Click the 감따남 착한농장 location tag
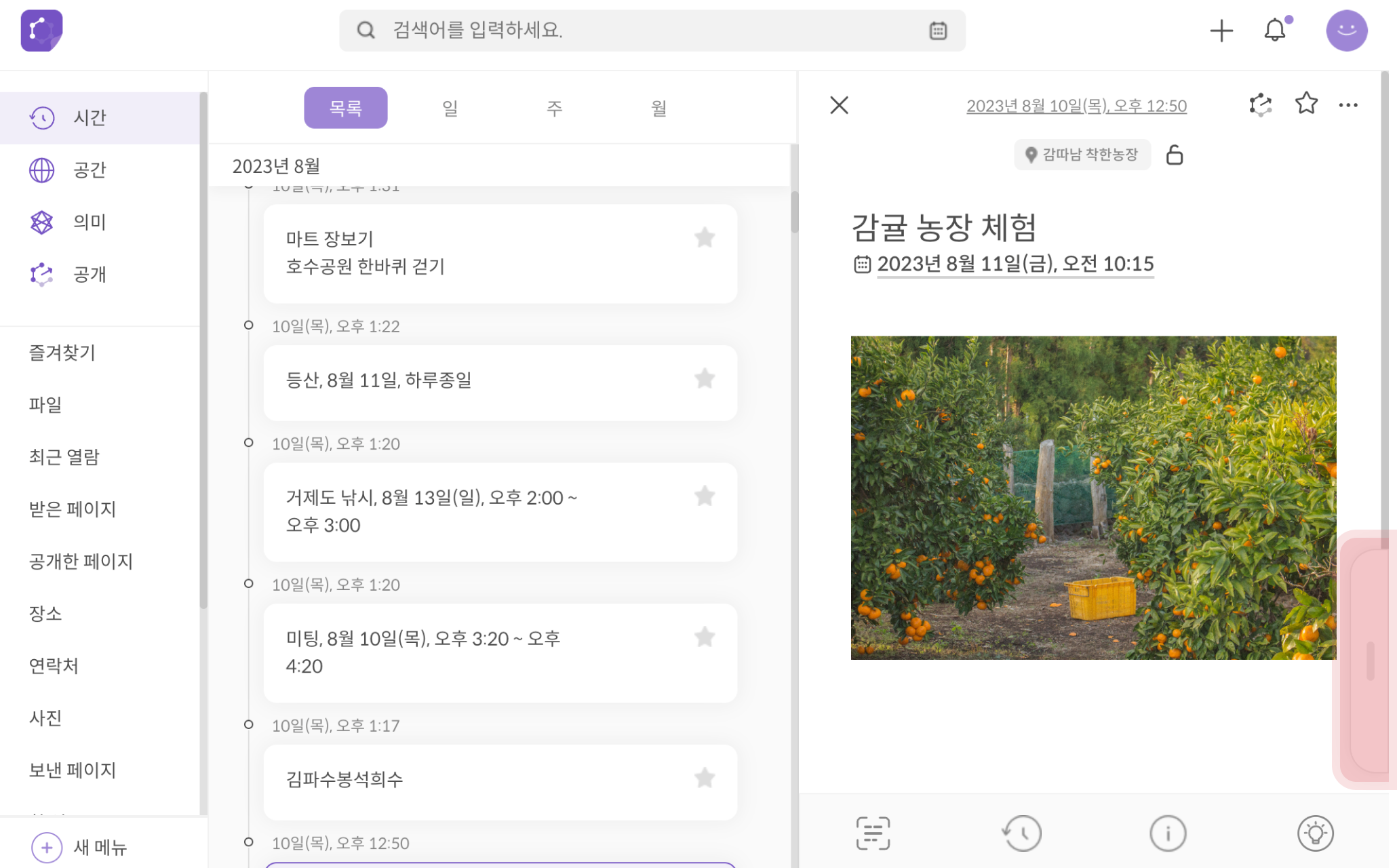This screenshot has width=1397, height=868. click(1082, 155)
